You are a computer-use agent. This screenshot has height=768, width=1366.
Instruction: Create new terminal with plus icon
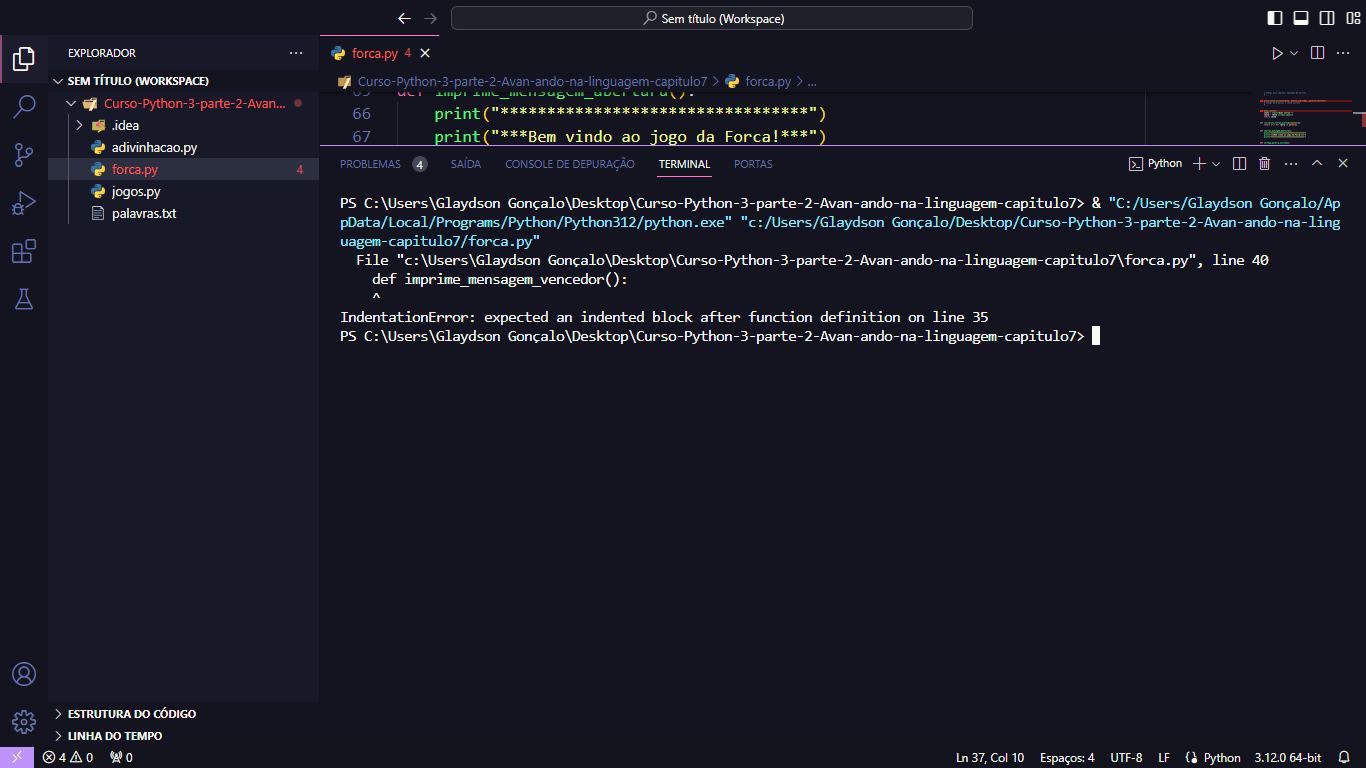(1200, 163)
